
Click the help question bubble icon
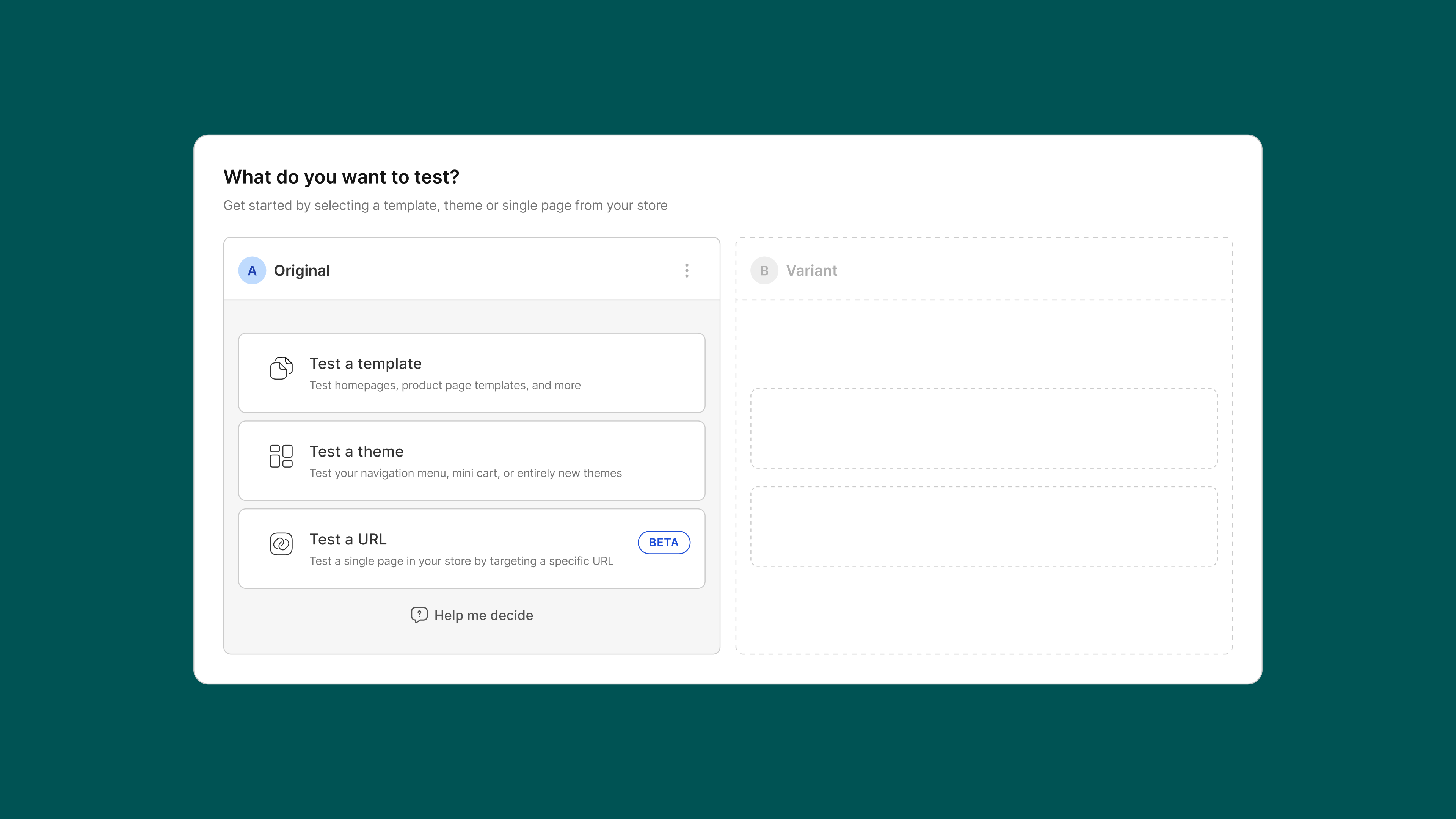[419, 614]
